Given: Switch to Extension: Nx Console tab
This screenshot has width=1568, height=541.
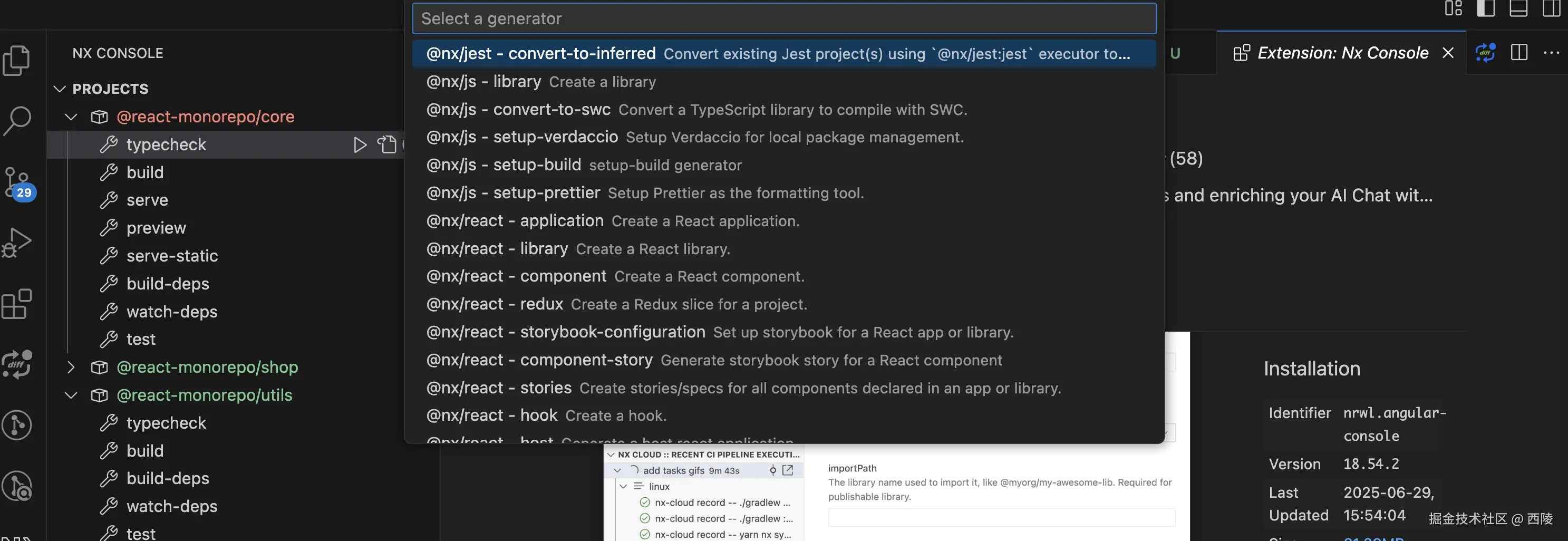Looking at the screenshot, I should pyautogui.click(x=1342, y=53).
